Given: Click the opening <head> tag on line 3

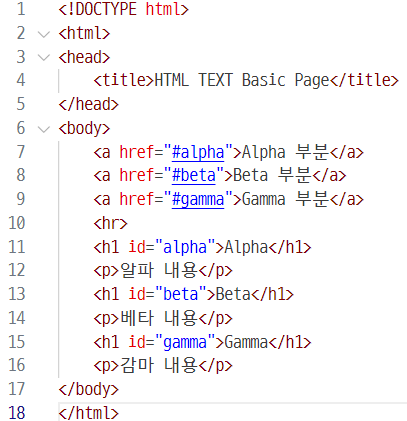Looking at the screenshot, I should 84,57.
